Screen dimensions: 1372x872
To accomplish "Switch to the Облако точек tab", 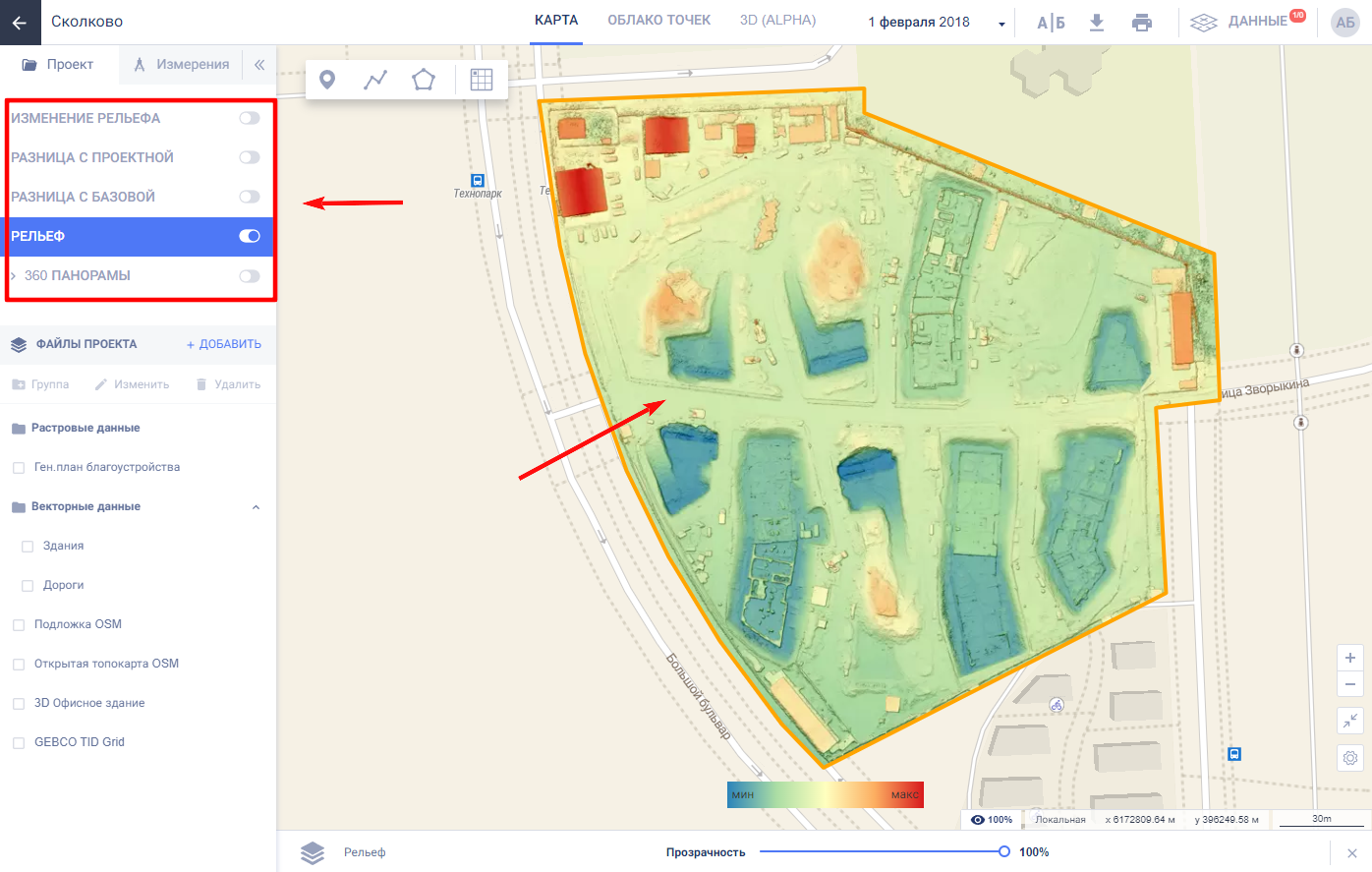I will pos(658,21).
